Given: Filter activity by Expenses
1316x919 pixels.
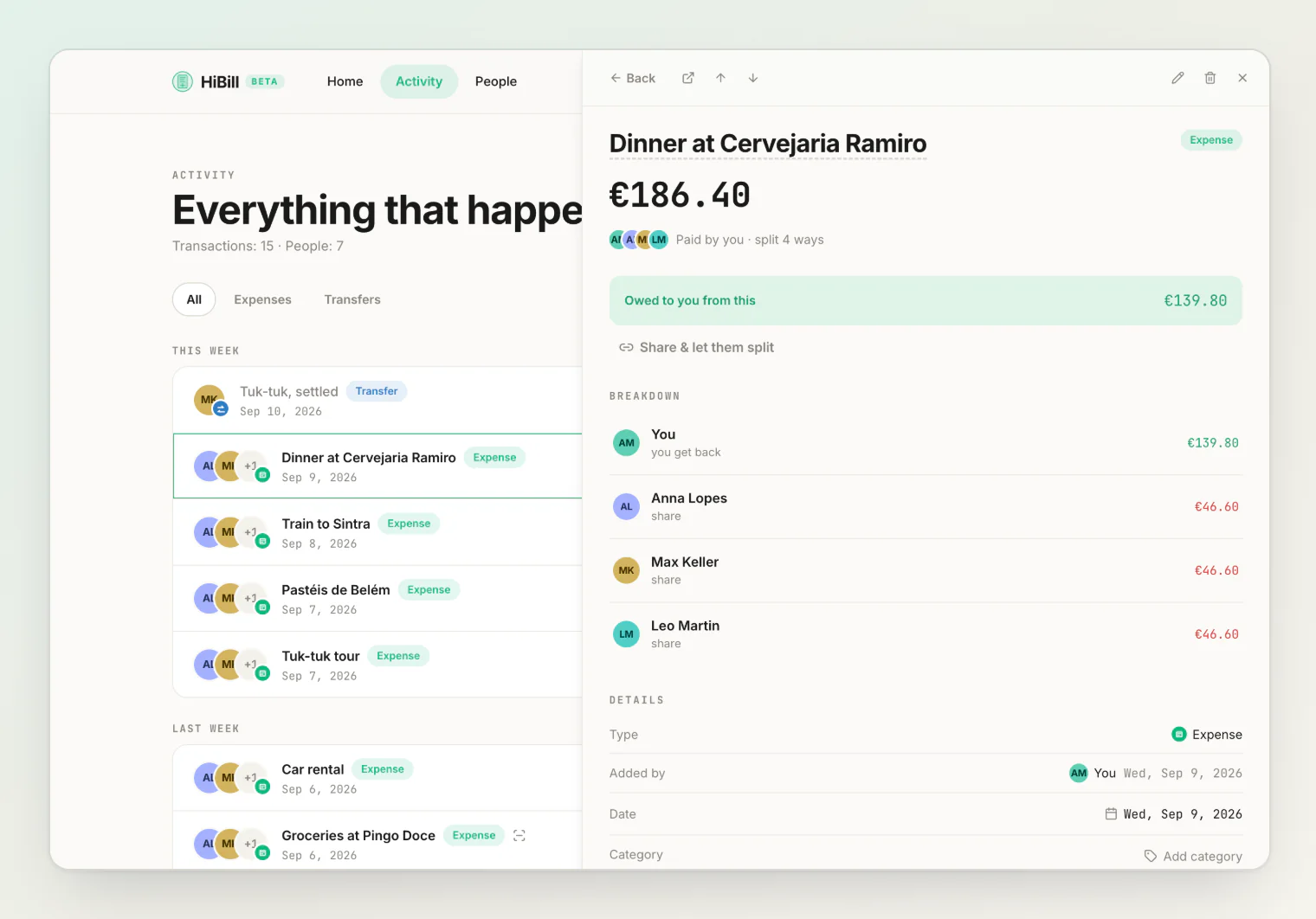Looking at the screenshot, I should point(262,299).
